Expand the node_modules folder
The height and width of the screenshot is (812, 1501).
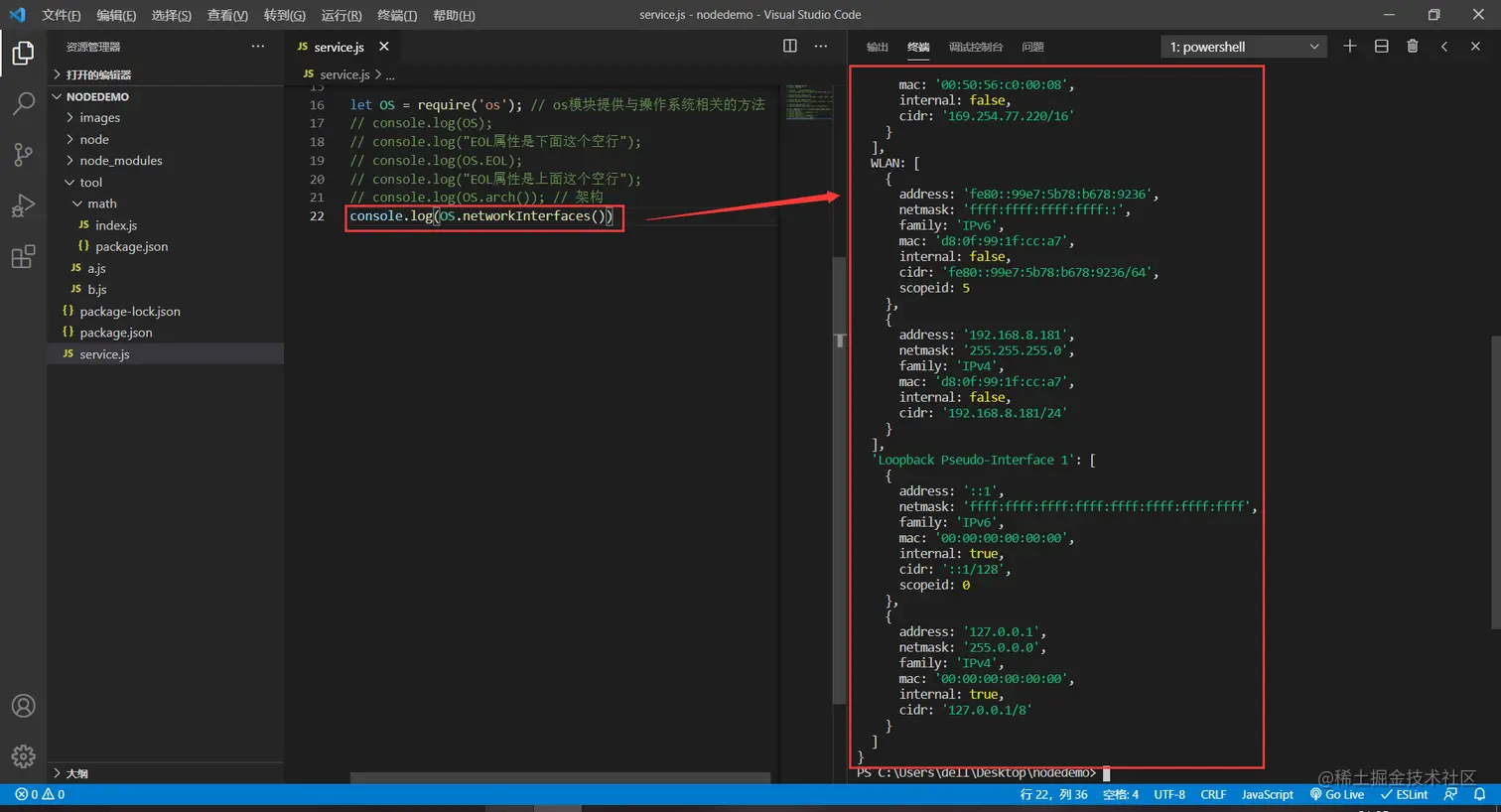[x=120, y=161]
